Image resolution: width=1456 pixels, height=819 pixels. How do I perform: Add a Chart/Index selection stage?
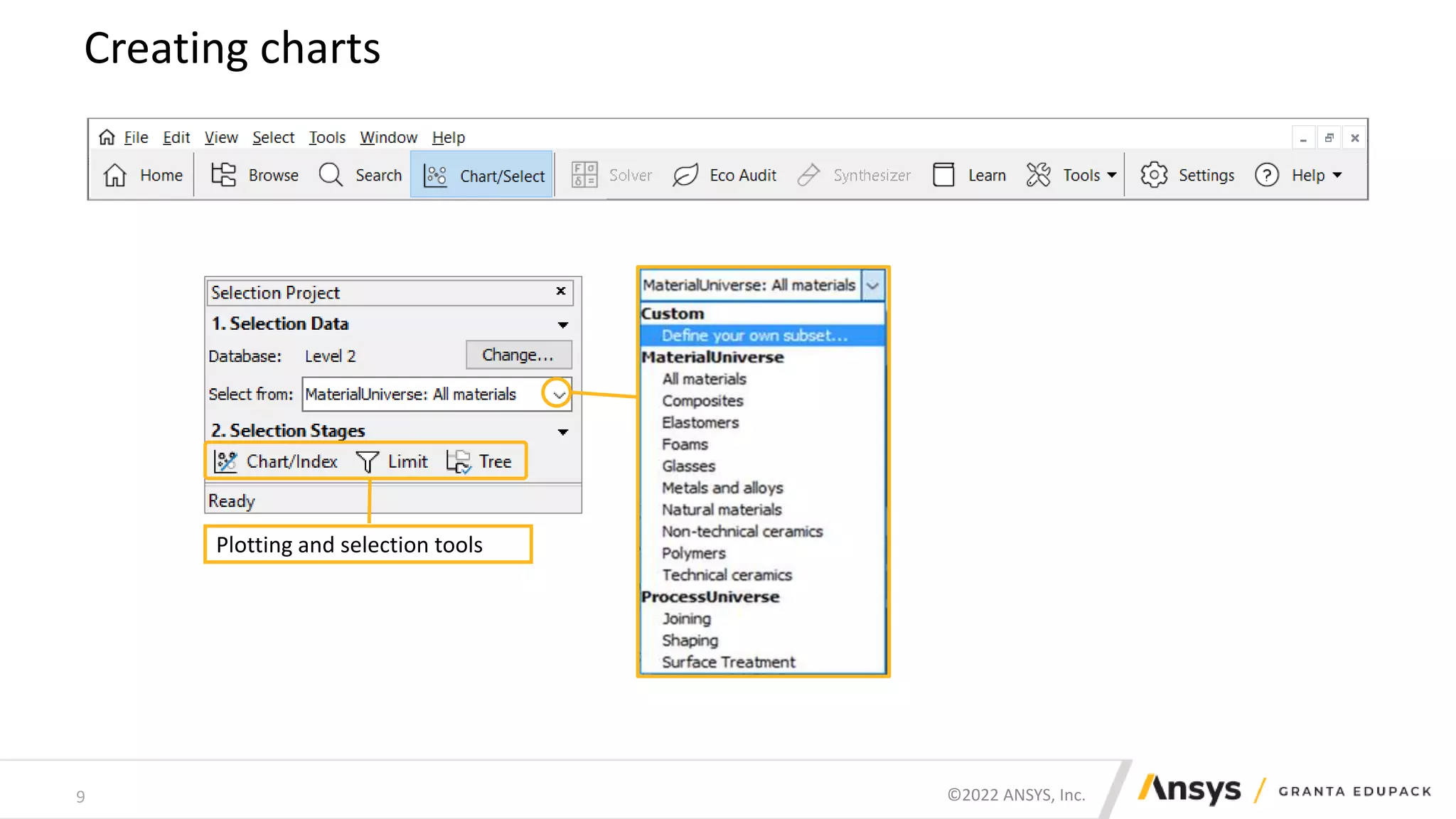coord(277,461)
